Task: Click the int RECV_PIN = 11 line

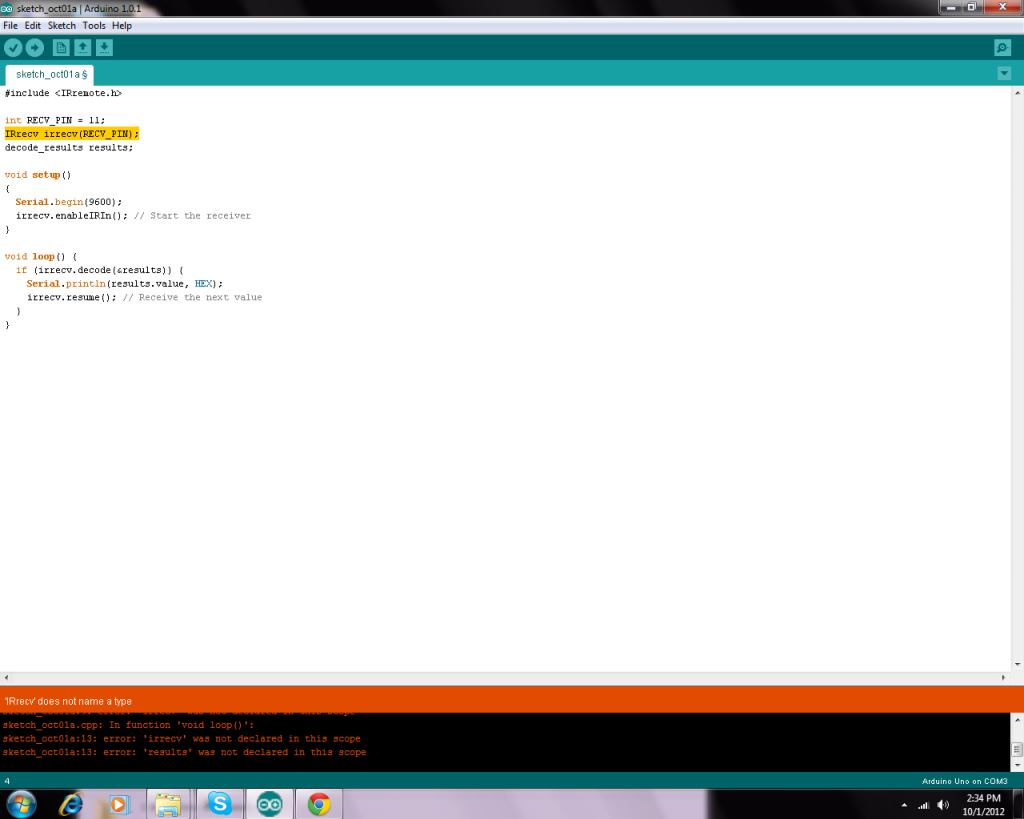Action: pyautogui.click(x=55, y=120)
